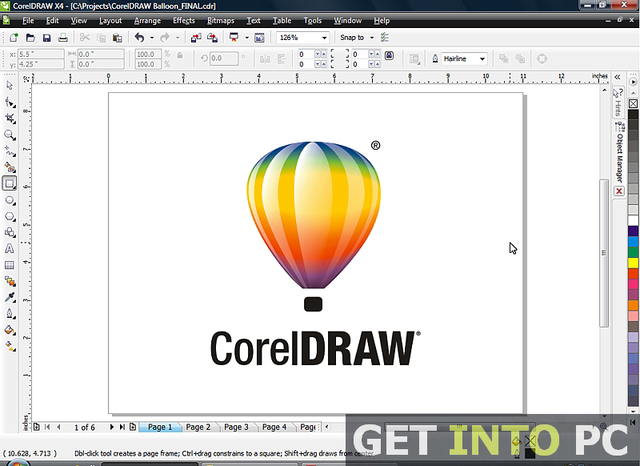Click the vertical scrollbar thumb
This screenshot has width=640, height=466.
coord(604,253)
